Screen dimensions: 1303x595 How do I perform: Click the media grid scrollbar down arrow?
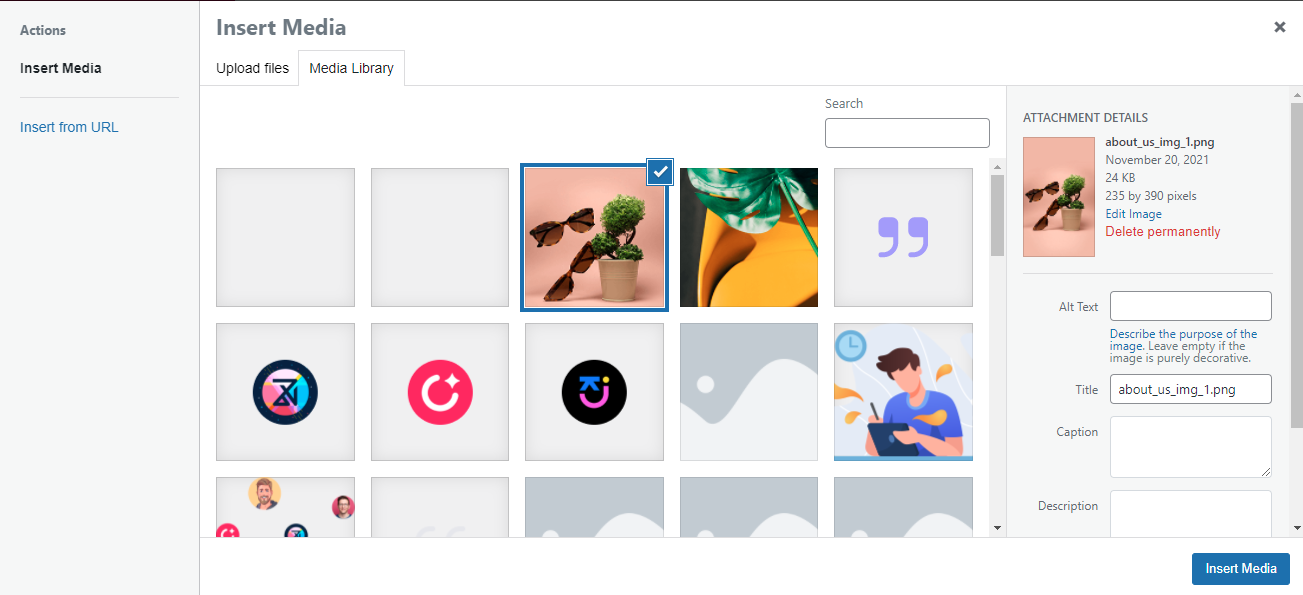997,527
